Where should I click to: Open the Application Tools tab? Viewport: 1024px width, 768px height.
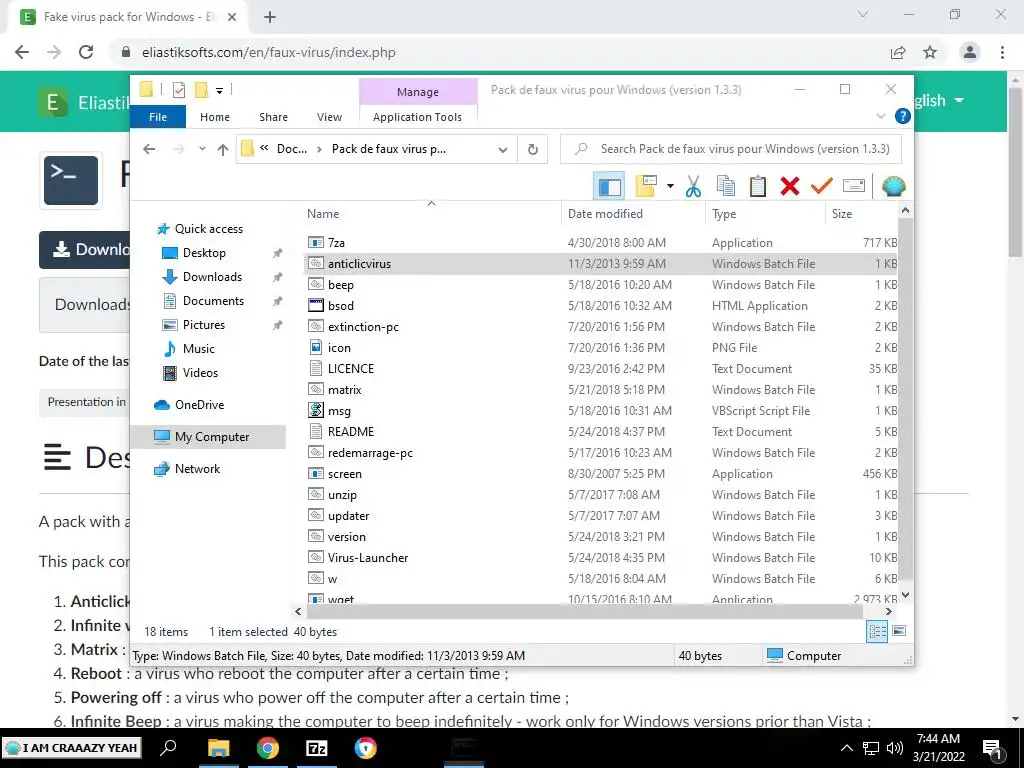(x=417, y=117)
